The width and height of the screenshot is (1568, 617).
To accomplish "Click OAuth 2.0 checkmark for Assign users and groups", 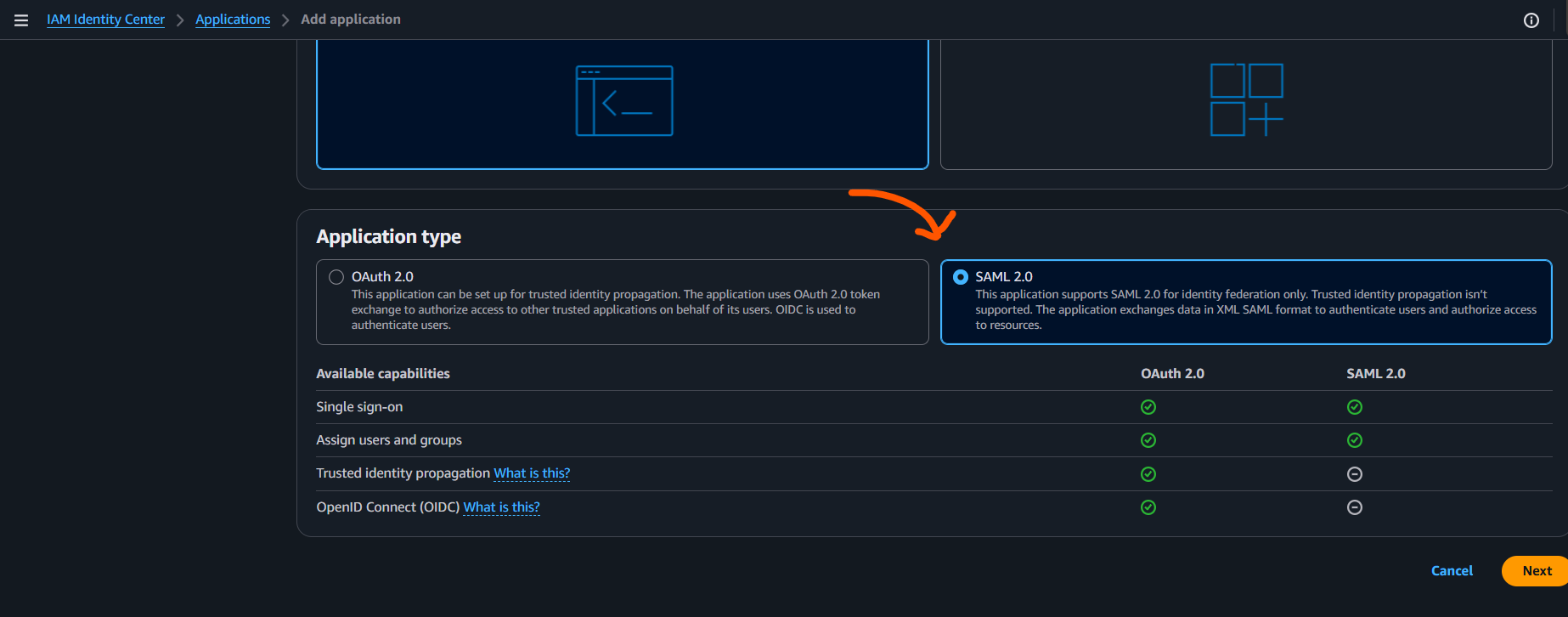I will click(x=1148, y=440).
